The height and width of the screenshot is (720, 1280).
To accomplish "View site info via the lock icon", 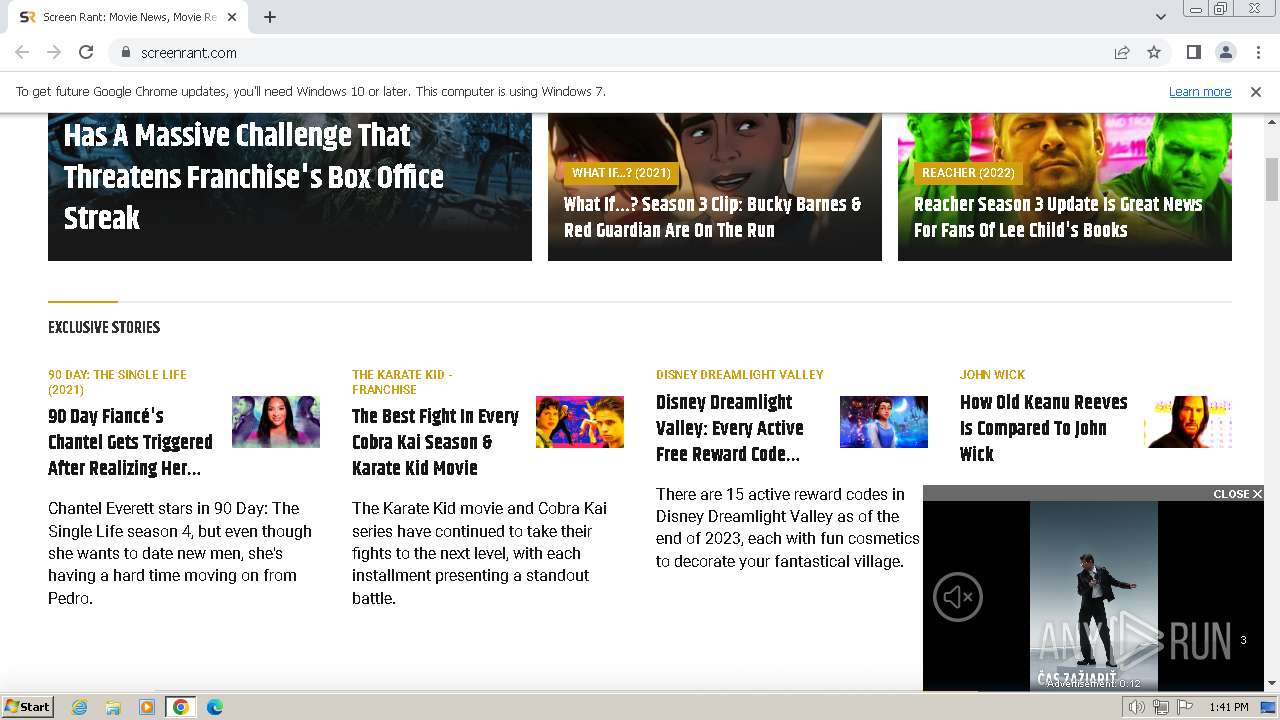I will click(125, 52).
